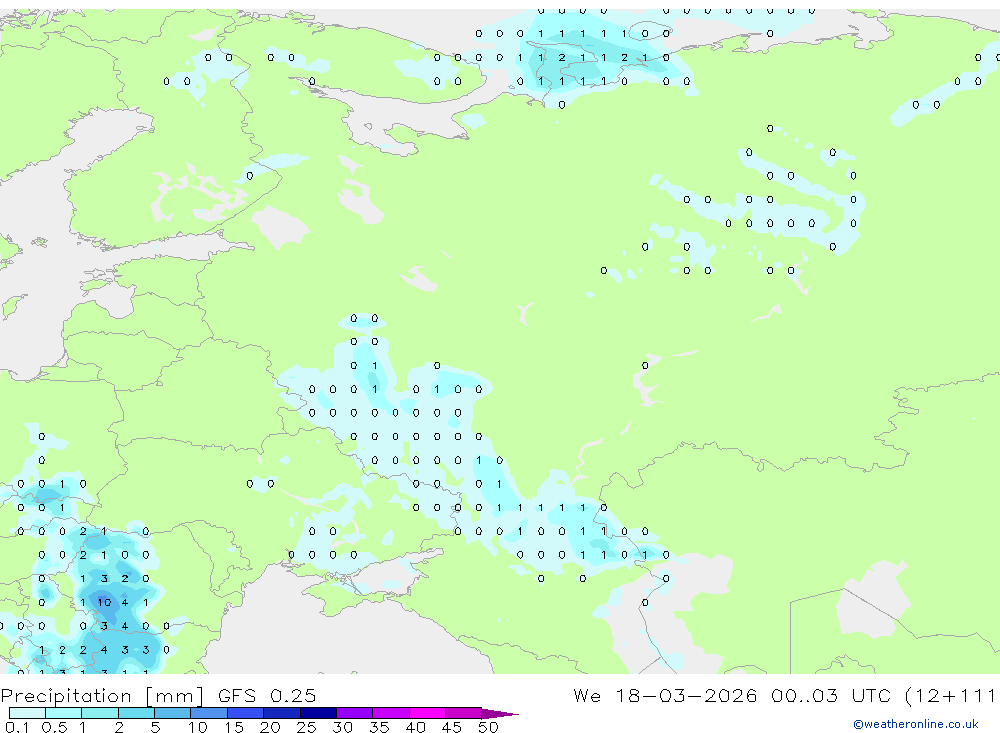Click the 0.5–1 mm legend color box
The width and height of the screenshot is (1000, 733).
(64, 713)
